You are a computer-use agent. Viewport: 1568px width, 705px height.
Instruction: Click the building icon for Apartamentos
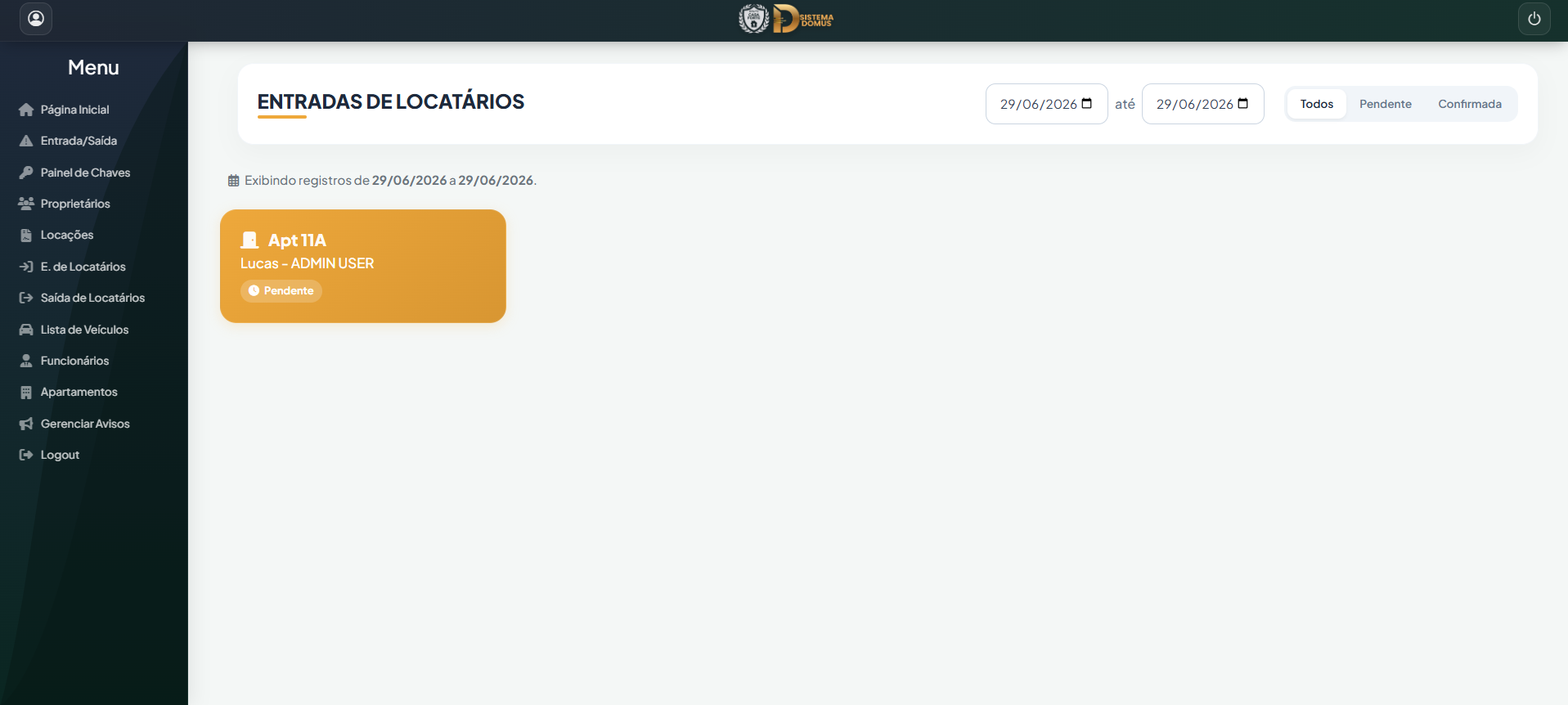pyautogui.click(x=26, y=392)
